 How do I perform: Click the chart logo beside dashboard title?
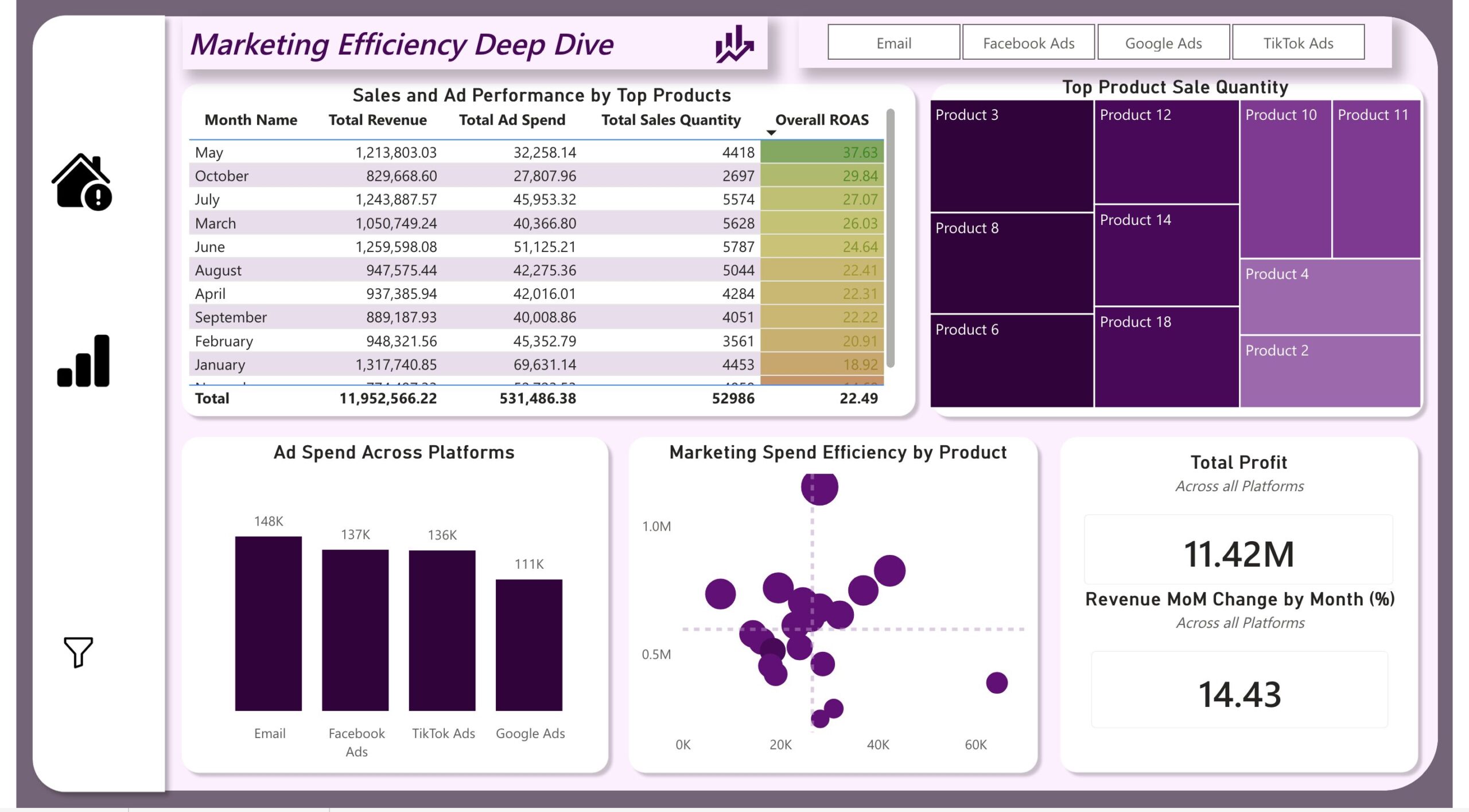(734, 44)
